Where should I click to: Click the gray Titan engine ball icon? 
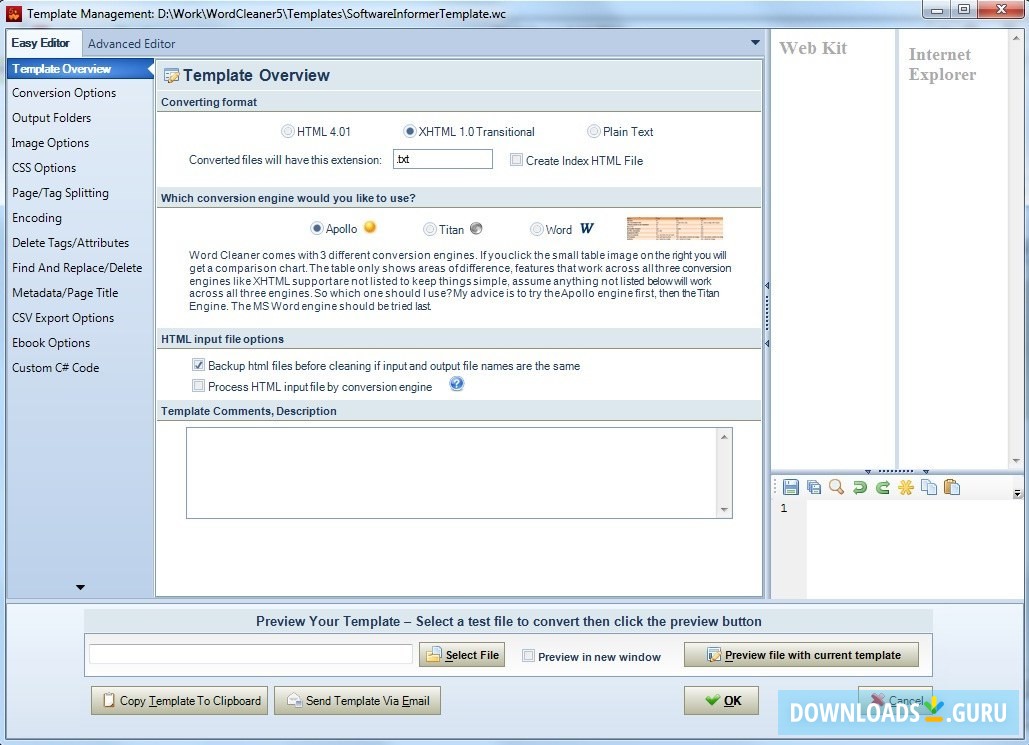[476, 228]
